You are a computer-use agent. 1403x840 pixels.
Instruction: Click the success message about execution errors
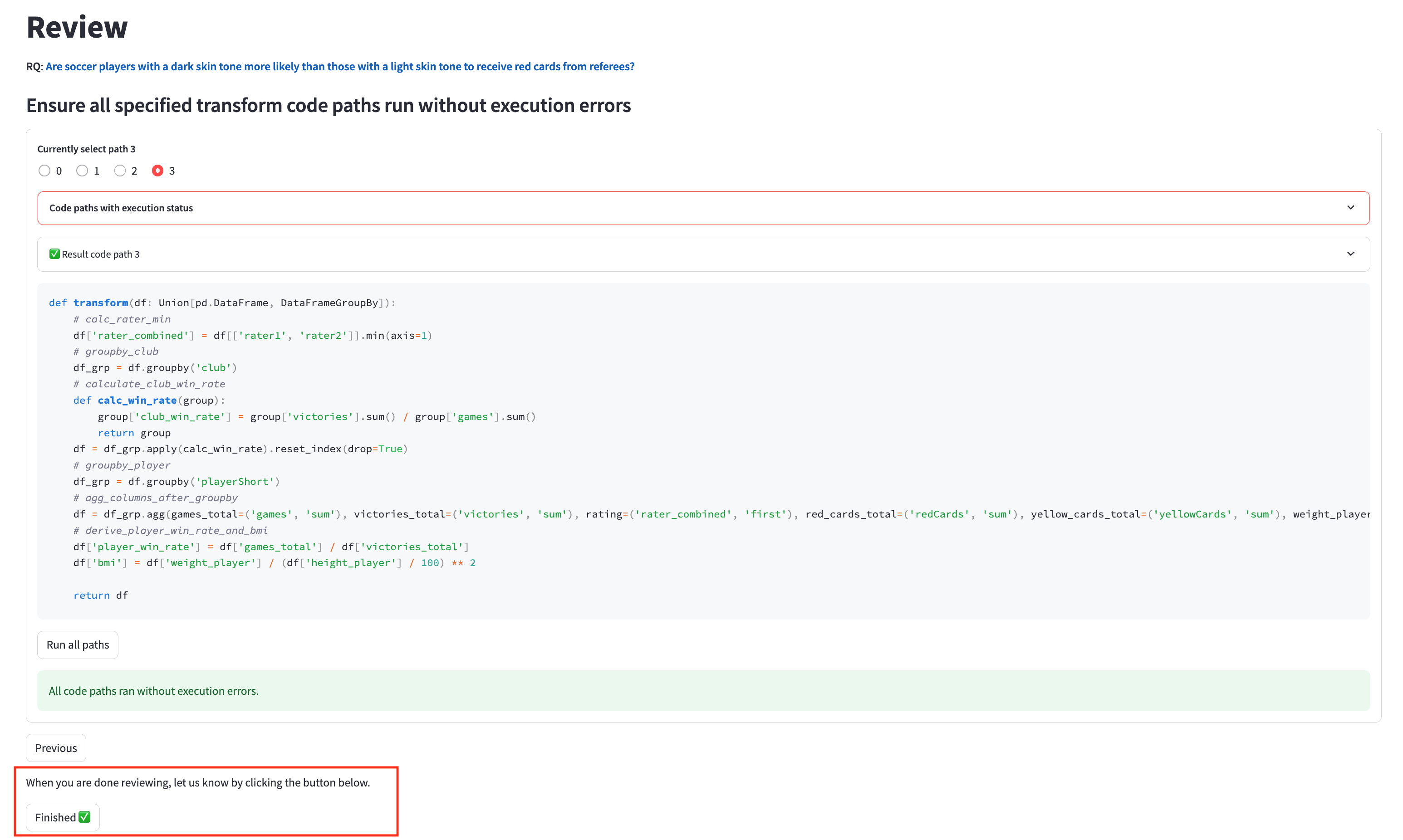153,691
